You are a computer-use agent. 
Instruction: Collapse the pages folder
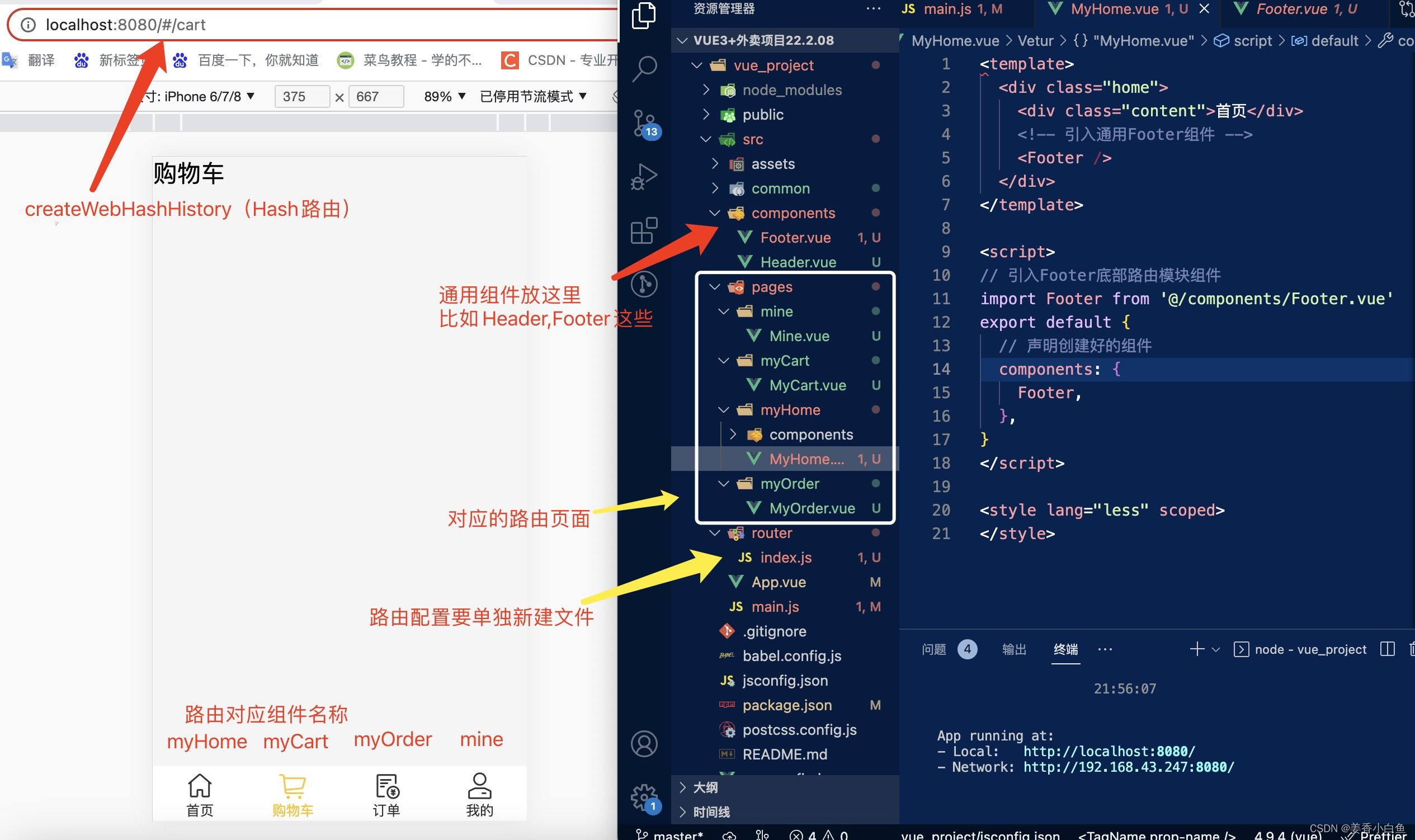click(785, 287)
